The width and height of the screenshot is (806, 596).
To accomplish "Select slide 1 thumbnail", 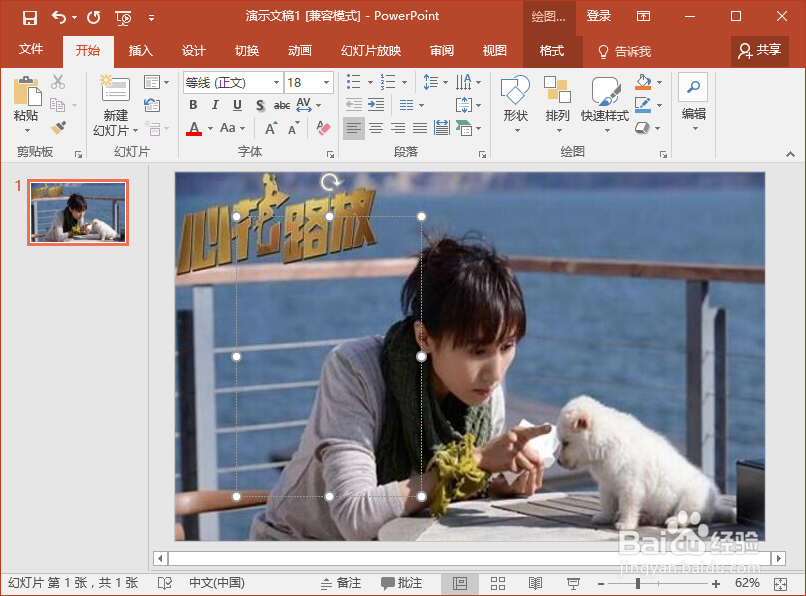I will (78, 212).
